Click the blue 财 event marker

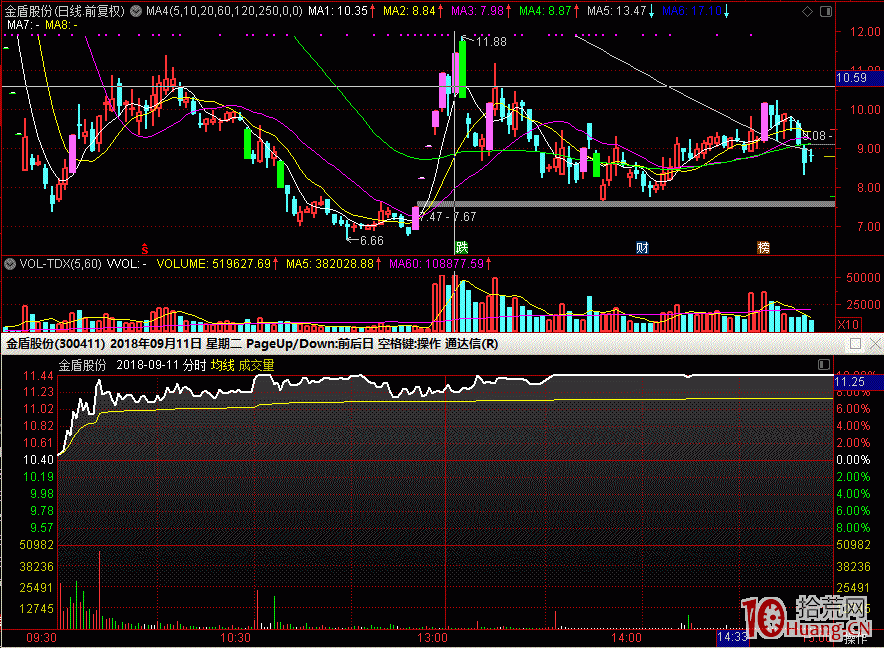pyautogui.click(x=641, y=247)
